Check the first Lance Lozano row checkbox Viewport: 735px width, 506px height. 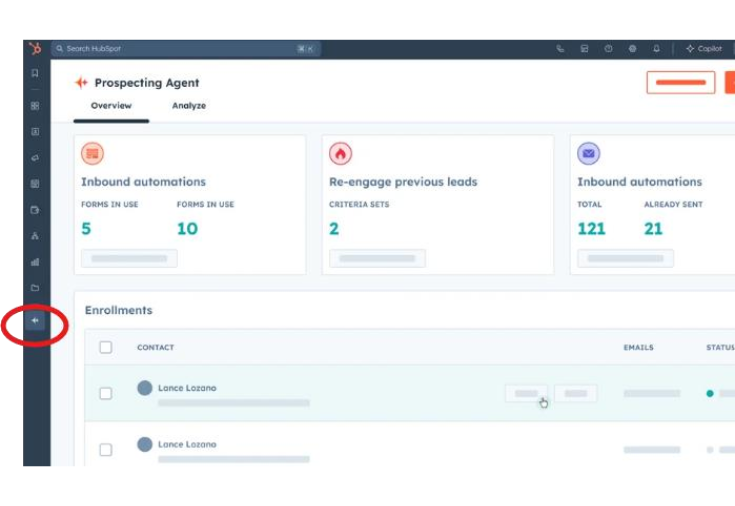coord(106,394)
